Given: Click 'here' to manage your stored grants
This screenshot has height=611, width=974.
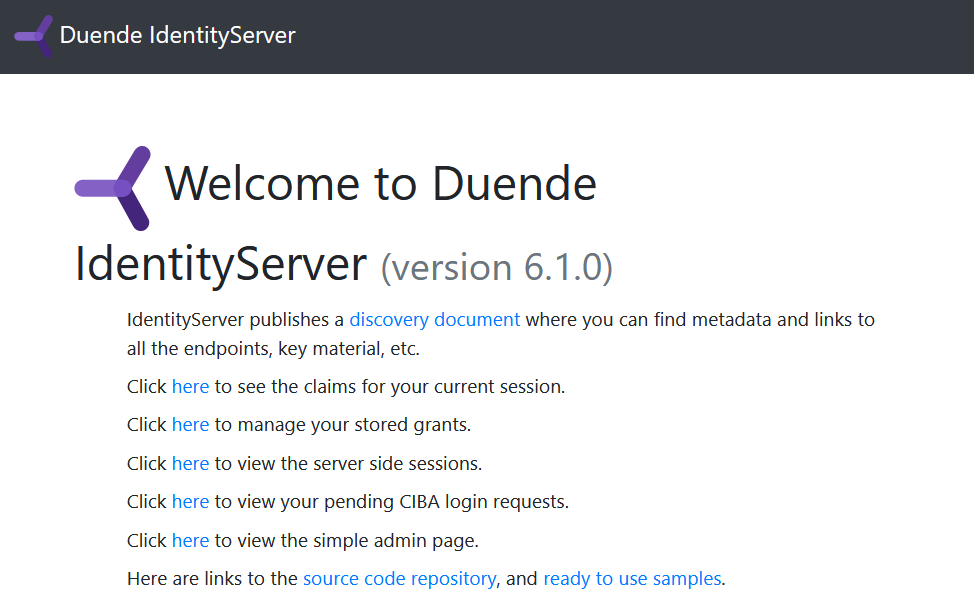Looking at the screenshot, I should (190, 425).
